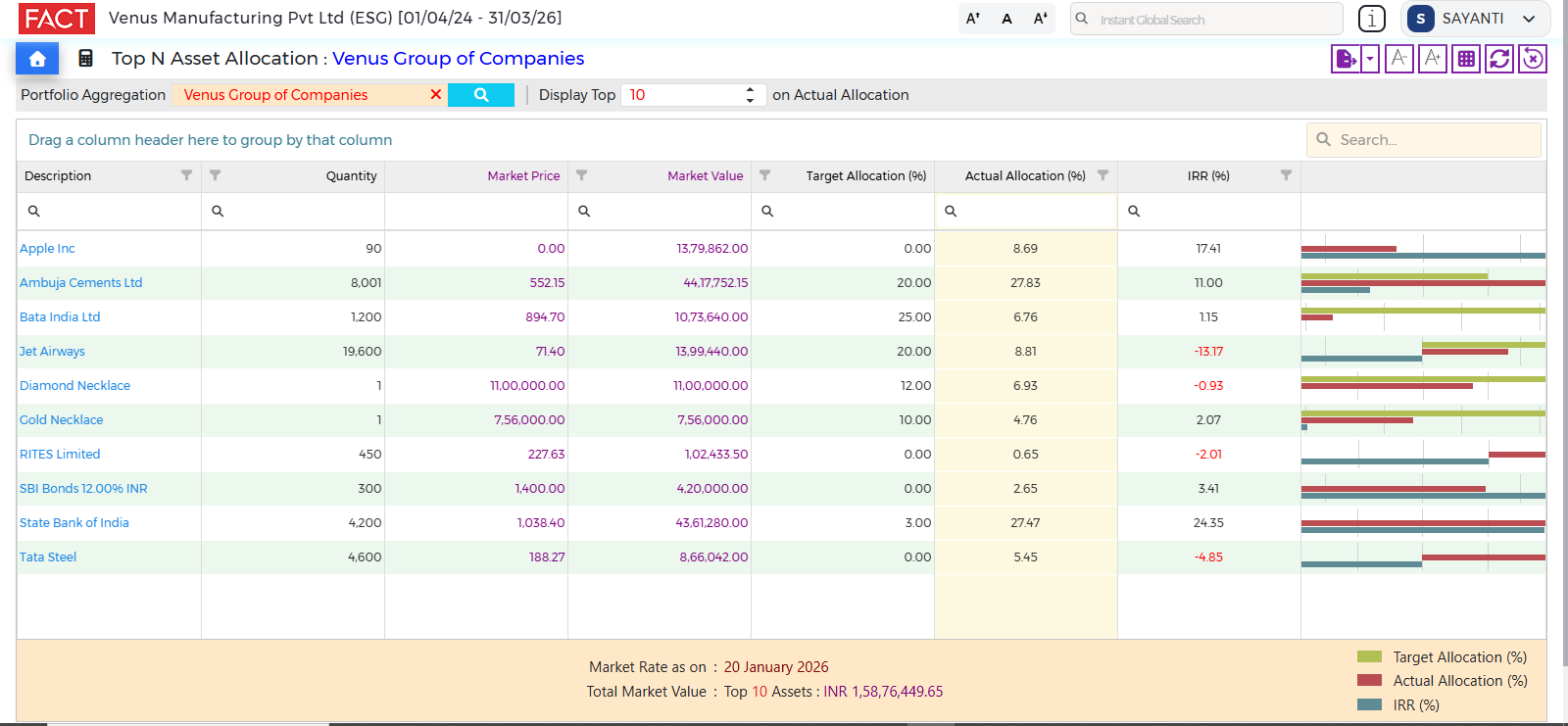Screen dimensions: 1568x726
Task: Sort by the Market Price column header
Action: tap(523, 176)
